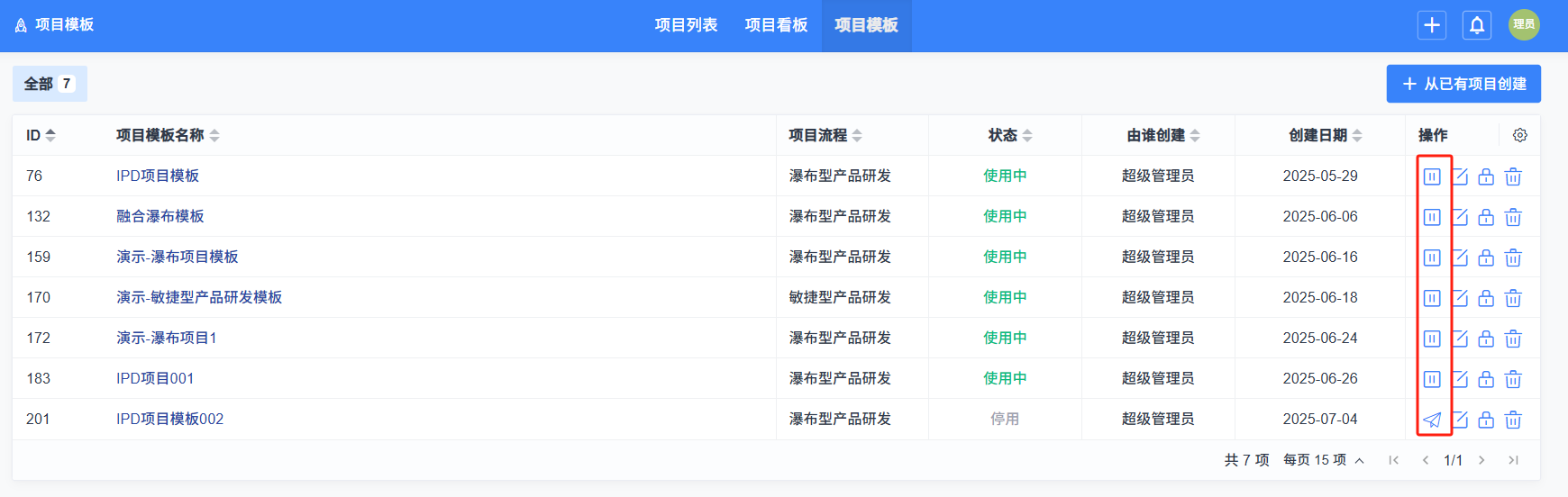Click the plus icon in top bar
This screenshot has height=497, width=1568.
(1432, 25)
